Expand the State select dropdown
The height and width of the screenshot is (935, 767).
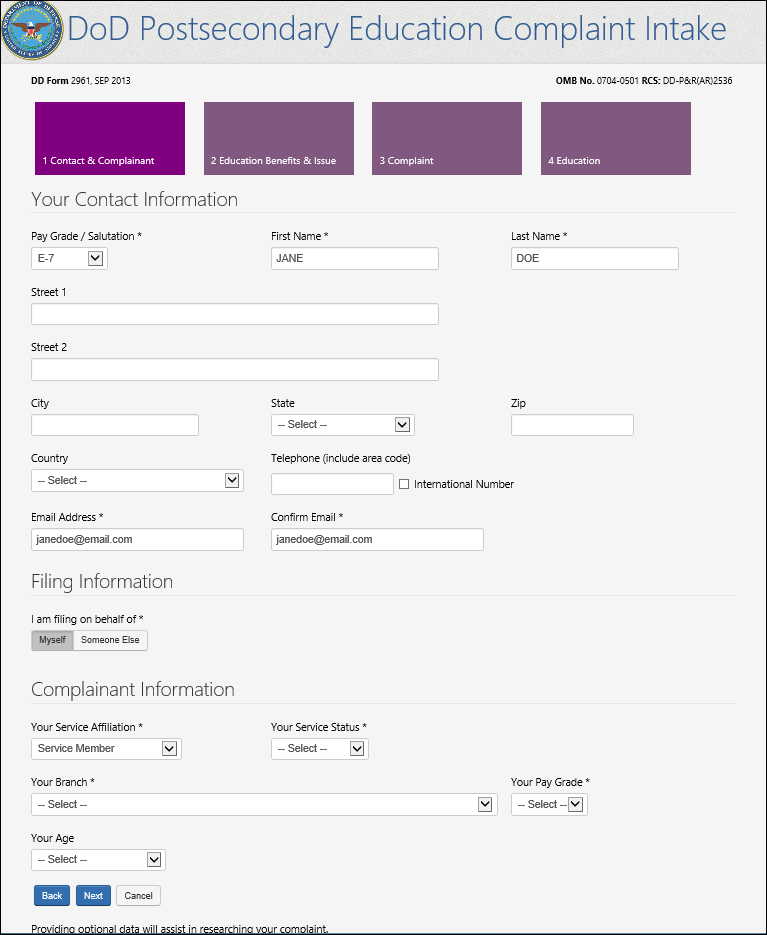click(342, 425)
